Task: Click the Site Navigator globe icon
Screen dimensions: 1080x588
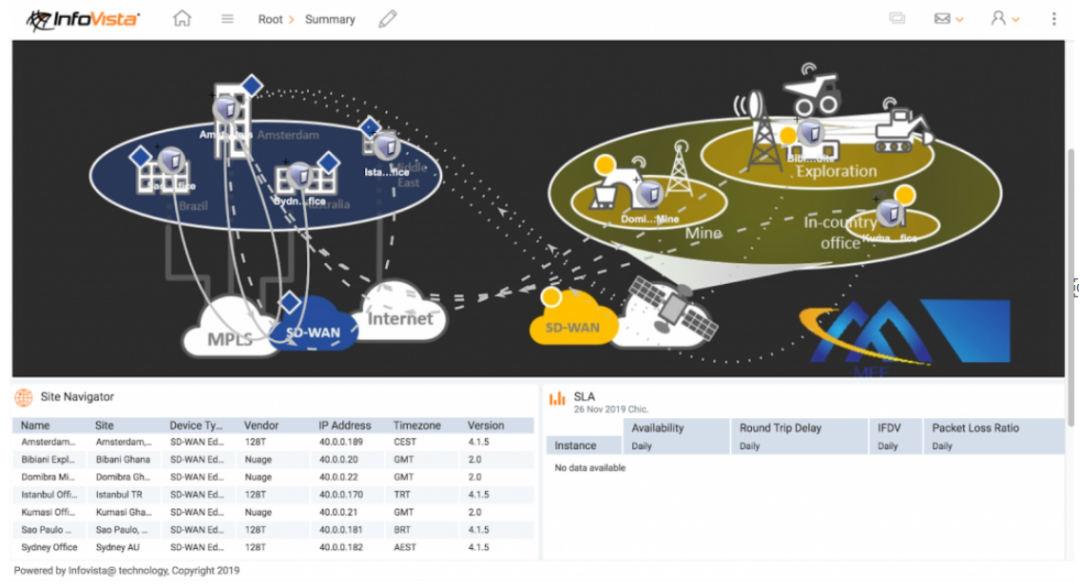Action: tap(23, 397)
